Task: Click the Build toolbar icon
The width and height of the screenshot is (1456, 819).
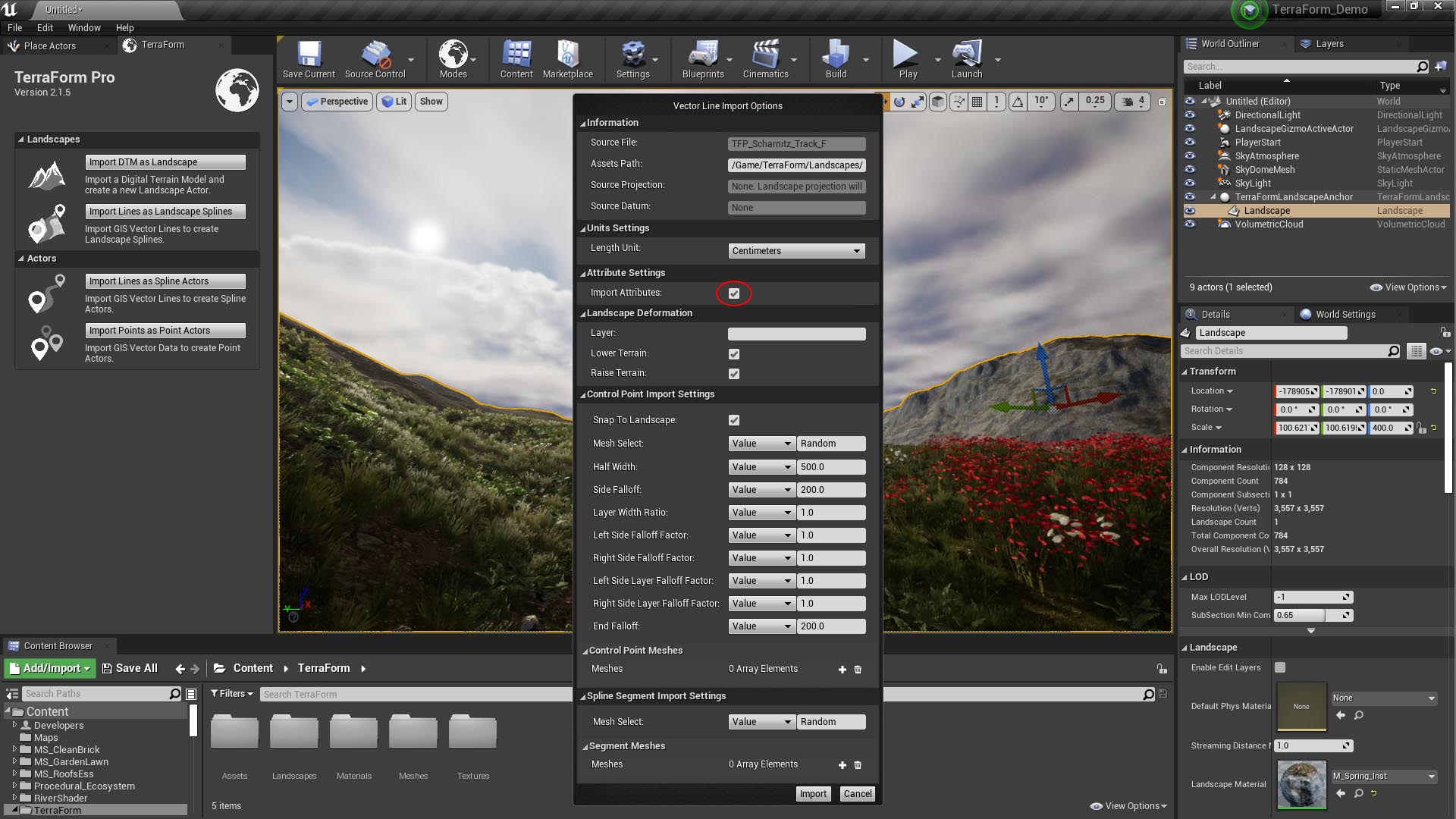Action: 836,60
